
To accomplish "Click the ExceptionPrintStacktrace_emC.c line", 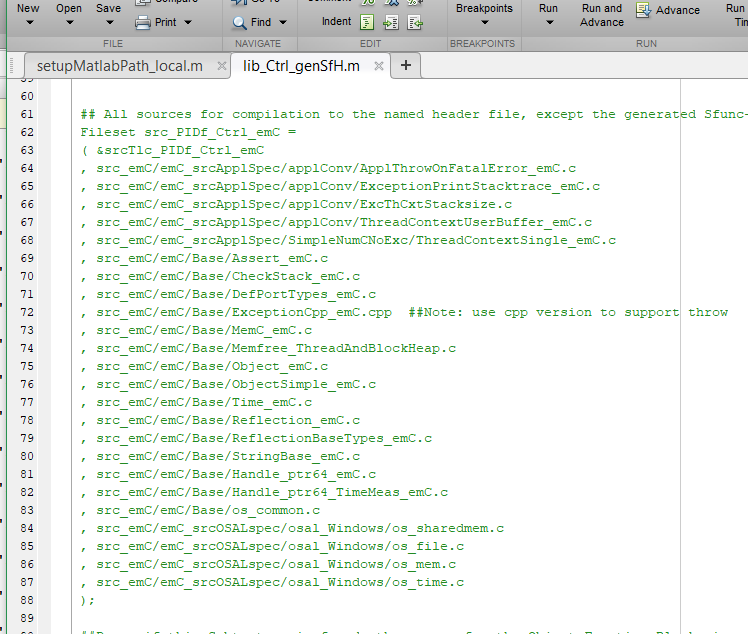I will point(340,187).
